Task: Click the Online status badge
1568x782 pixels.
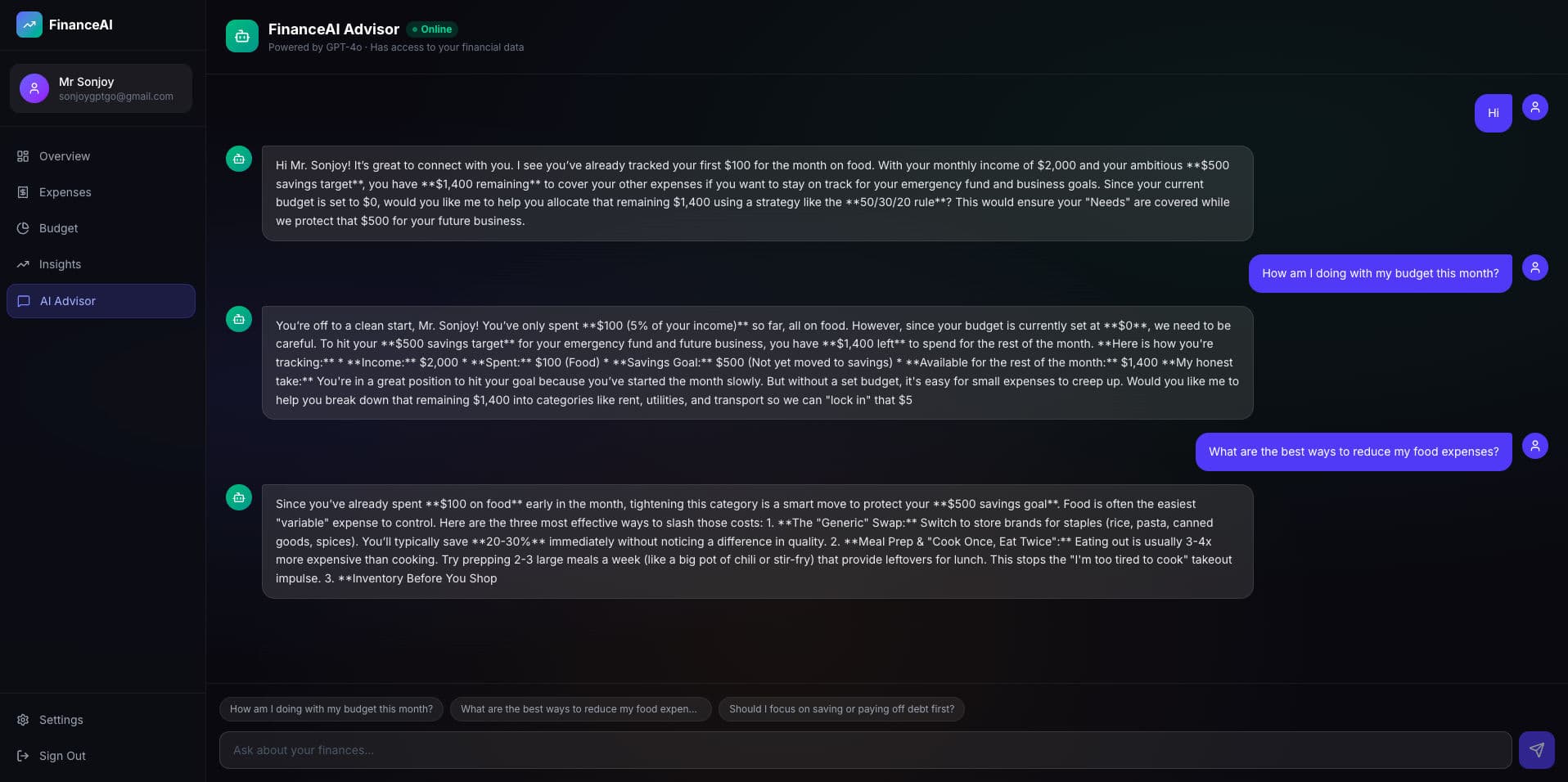Action: click(432, 29)
